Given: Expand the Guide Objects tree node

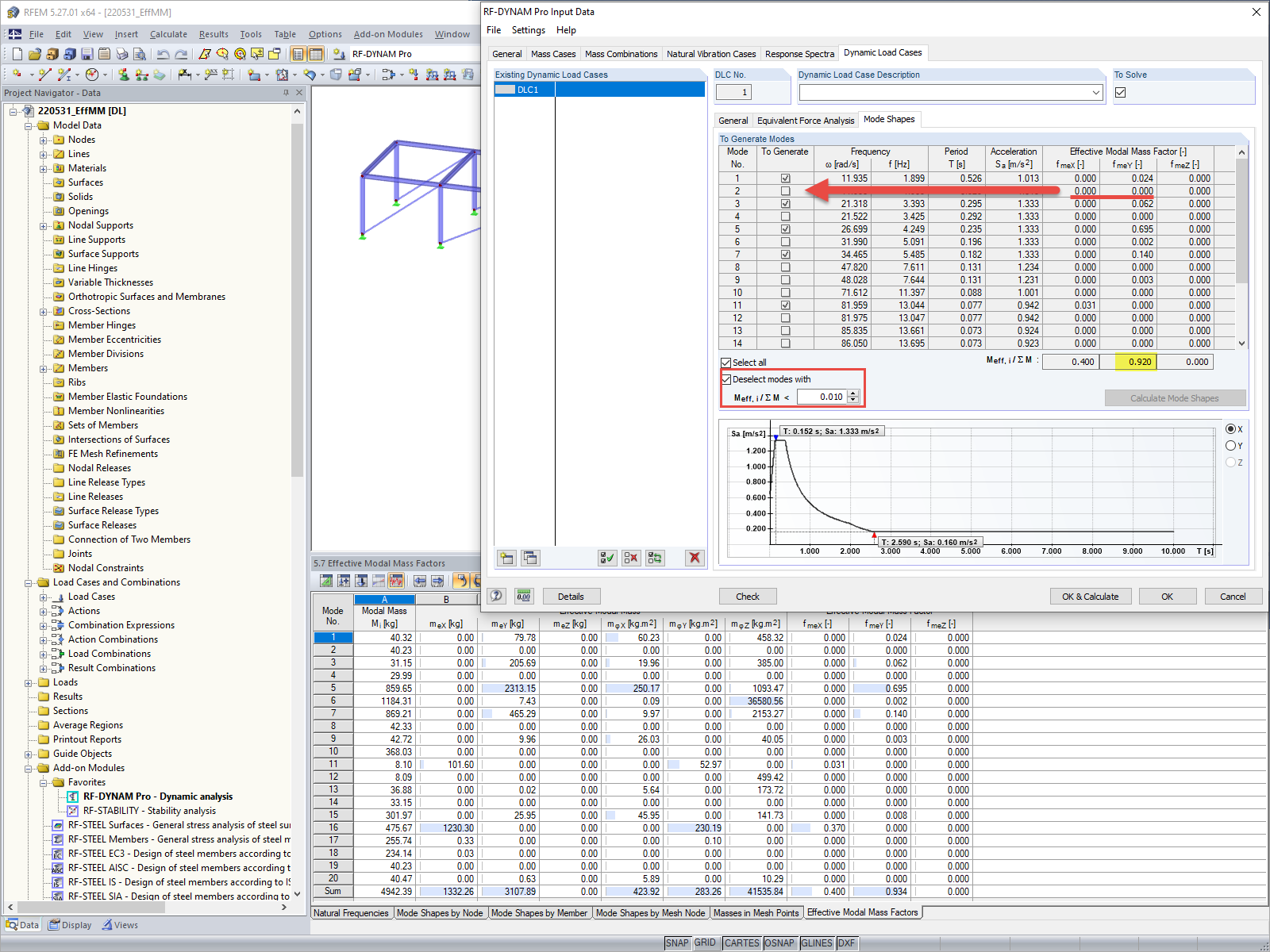Looking at the screenshot, I should [x=29, y=754].
